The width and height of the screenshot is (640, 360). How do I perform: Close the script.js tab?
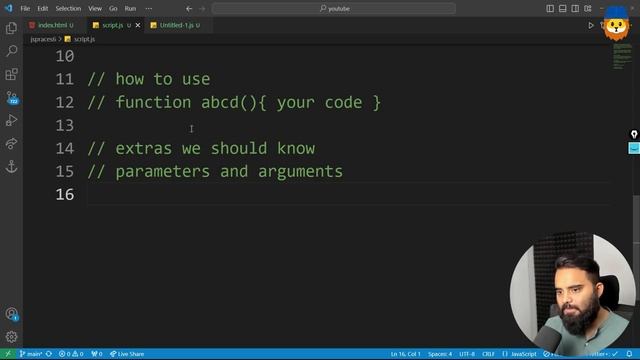(x=138, y=25)
